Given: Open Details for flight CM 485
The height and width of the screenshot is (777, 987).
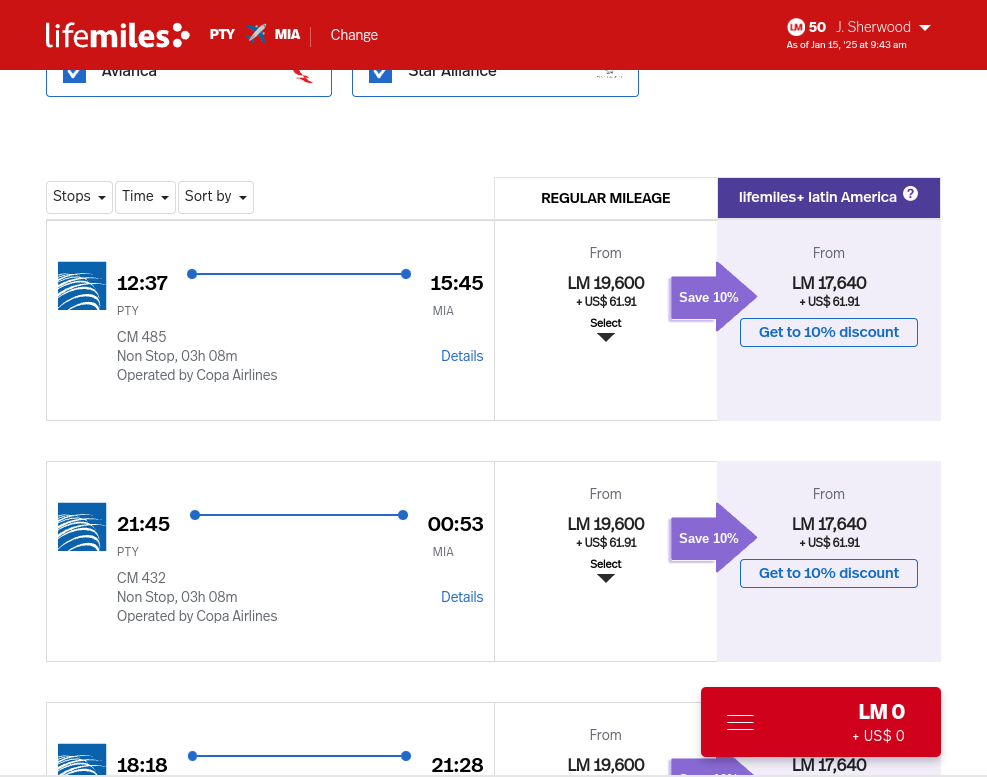Looking at the screenshot, I should (x=462, y=356).
